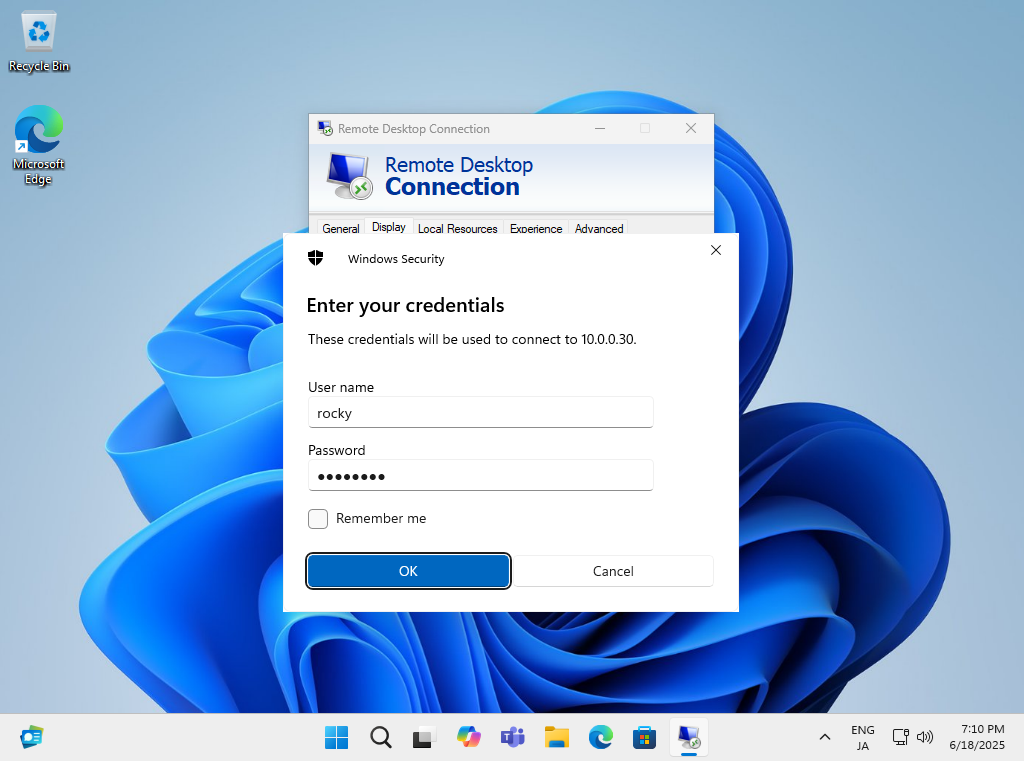Launch Copilot from the taskbar
1024x761 pixels.
tap(468, 737)
